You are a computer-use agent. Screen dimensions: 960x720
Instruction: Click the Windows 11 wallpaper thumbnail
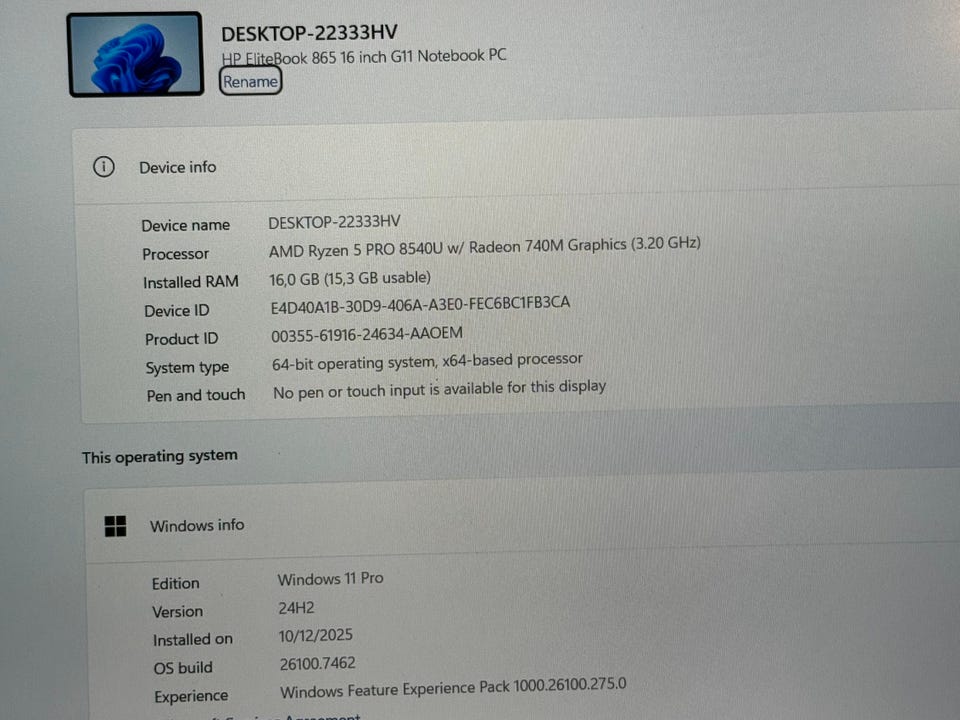pos(135,54)
